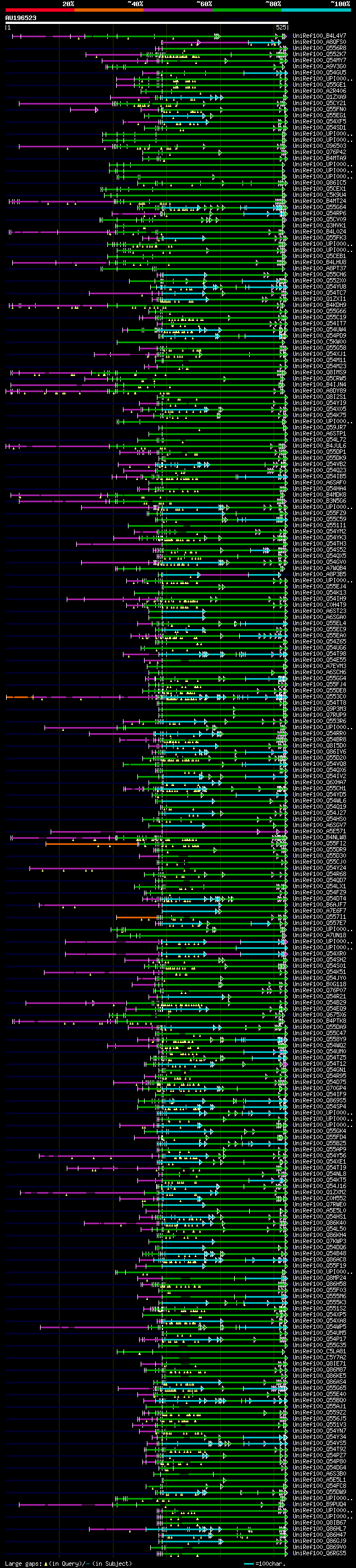
Task: Open the UniRef100_B4L024 entry
Action: (x=319, y=231)
